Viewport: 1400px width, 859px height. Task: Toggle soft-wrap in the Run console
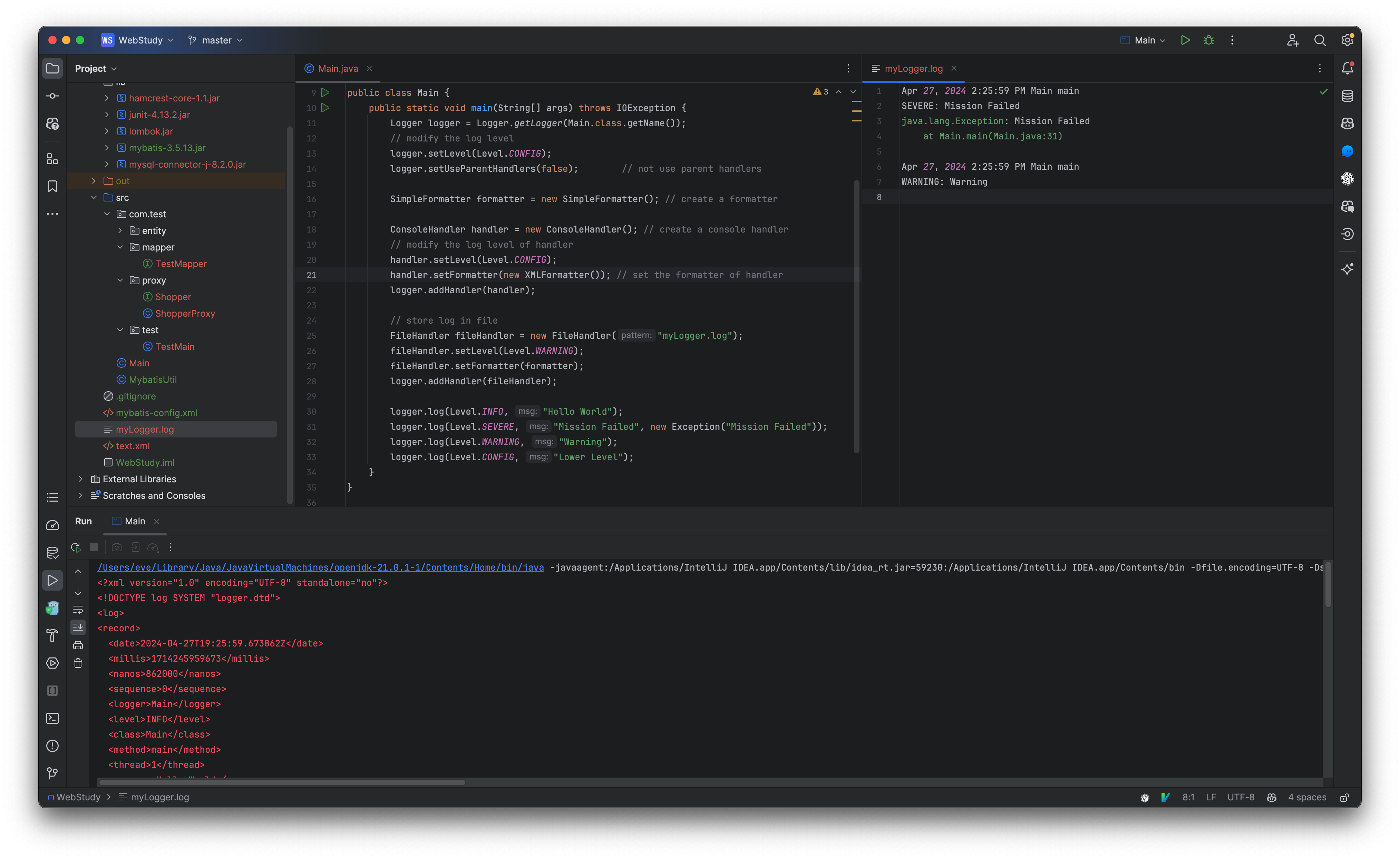click(78, 610)
